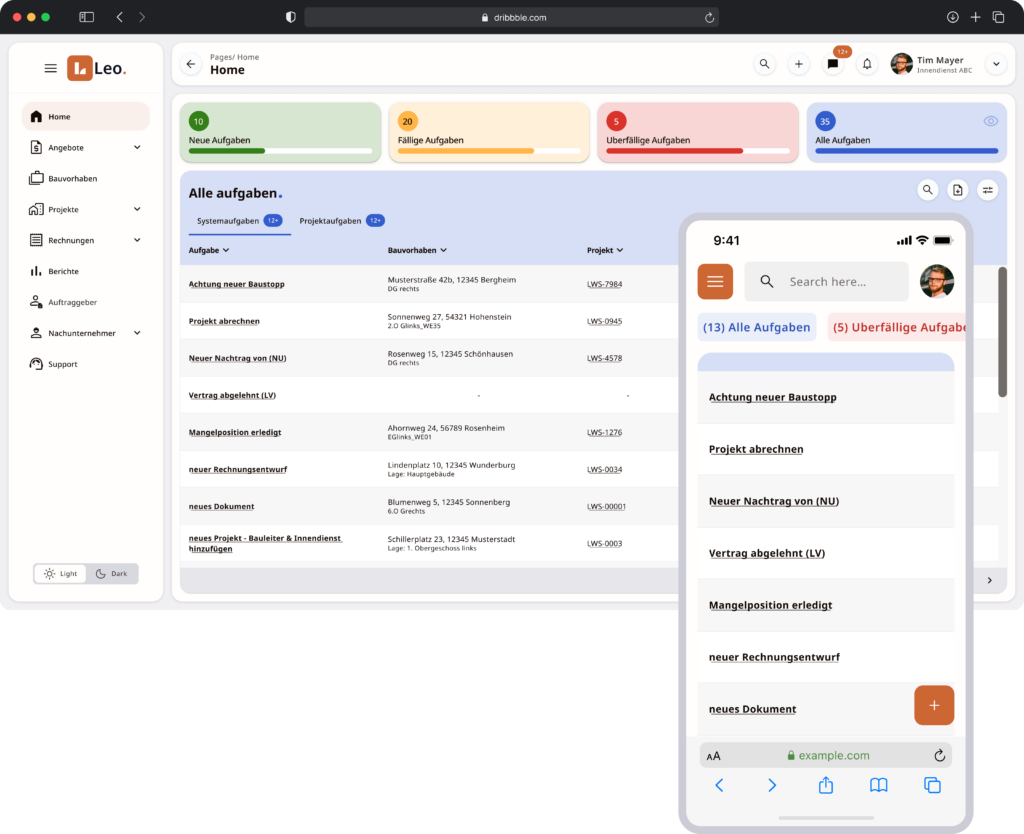
Task: Click the plus add button in the header
Action: 799,64
